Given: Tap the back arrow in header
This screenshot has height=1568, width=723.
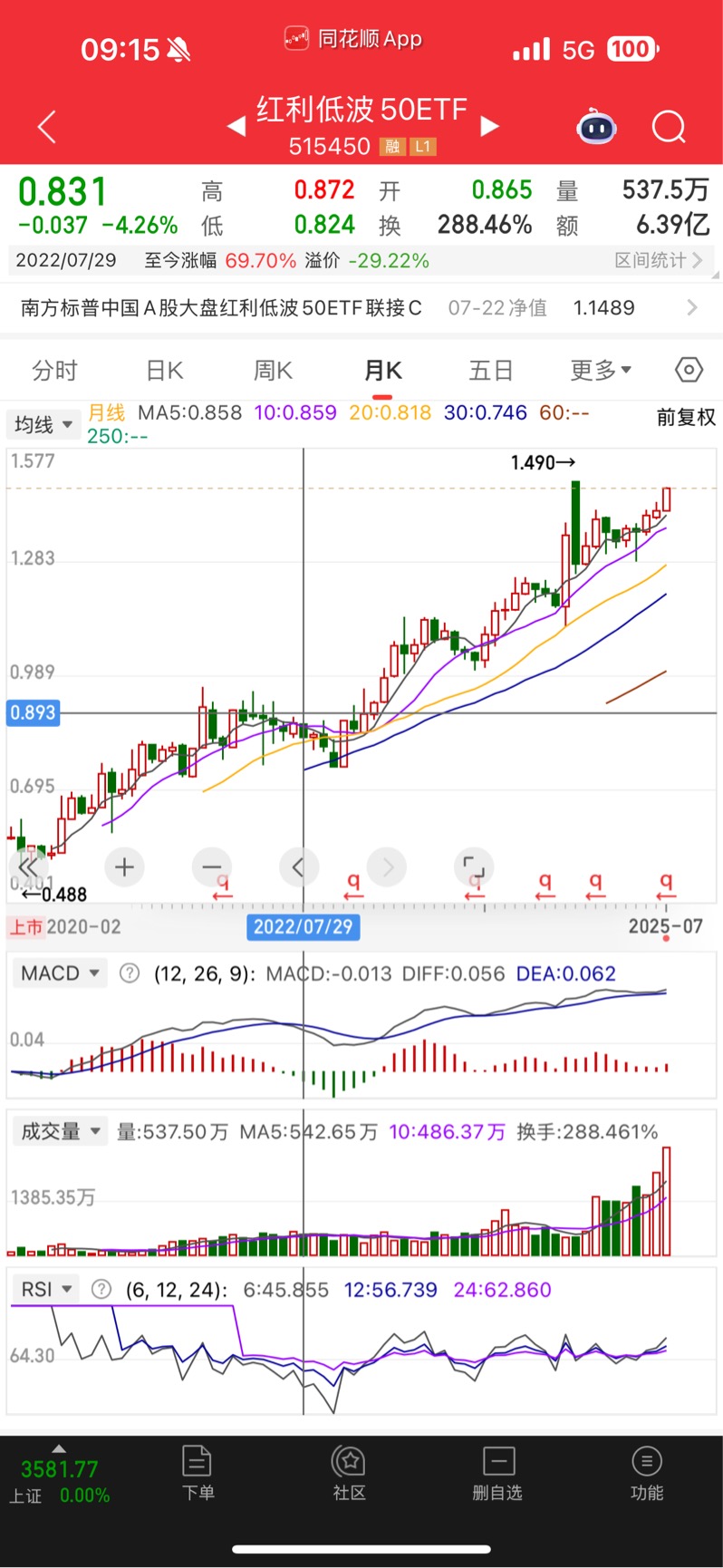Looking at the screenshot, I should click(x=47, y=127).
